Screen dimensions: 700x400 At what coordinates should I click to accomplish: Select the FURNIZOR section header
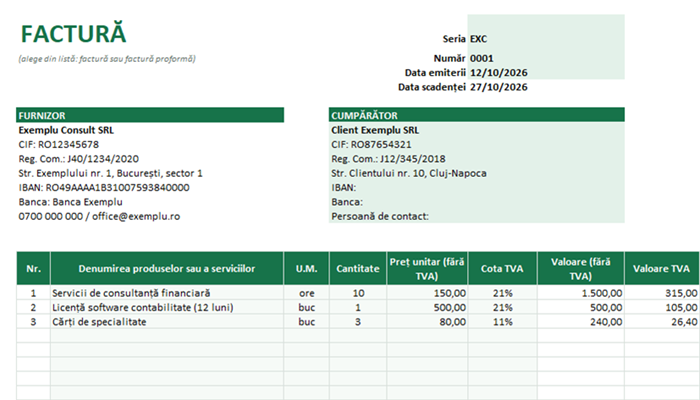[150, 115]
